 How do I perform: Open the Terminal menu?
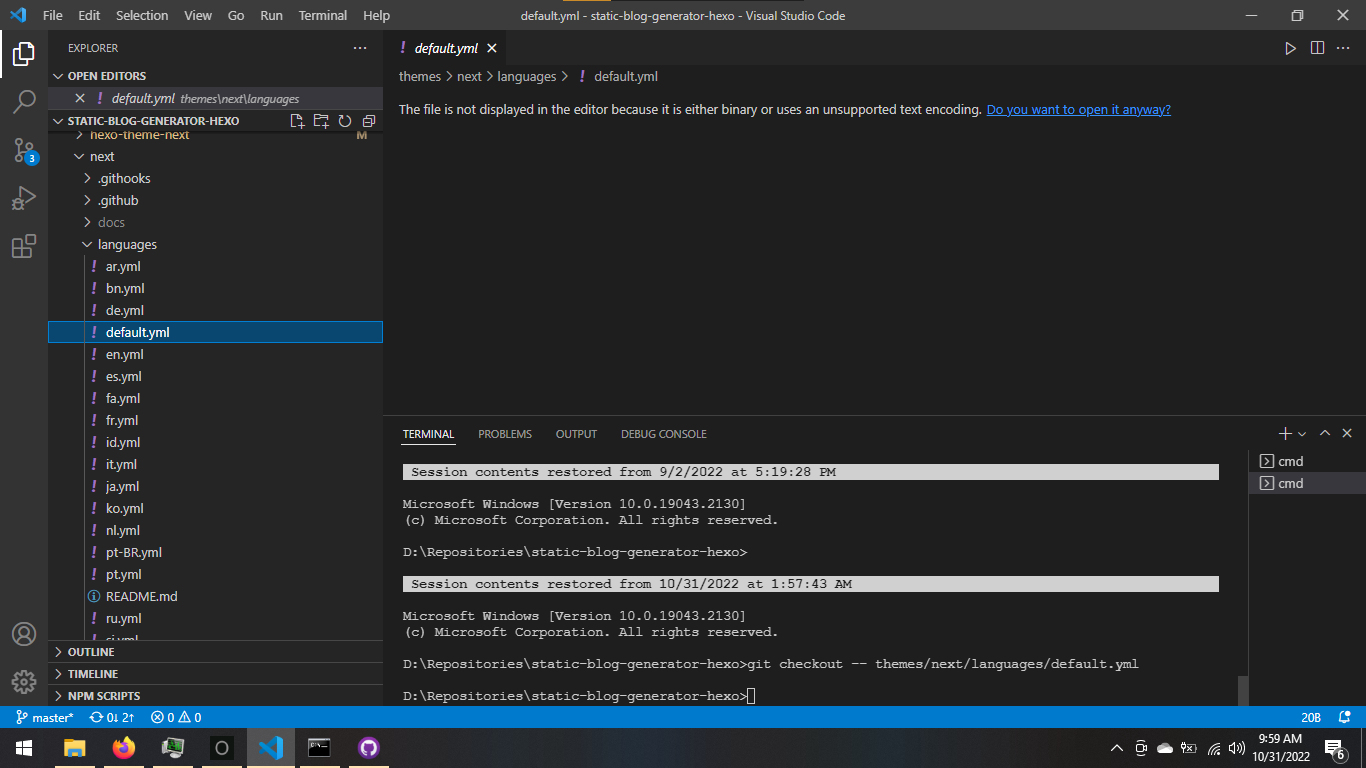point(322,15)
